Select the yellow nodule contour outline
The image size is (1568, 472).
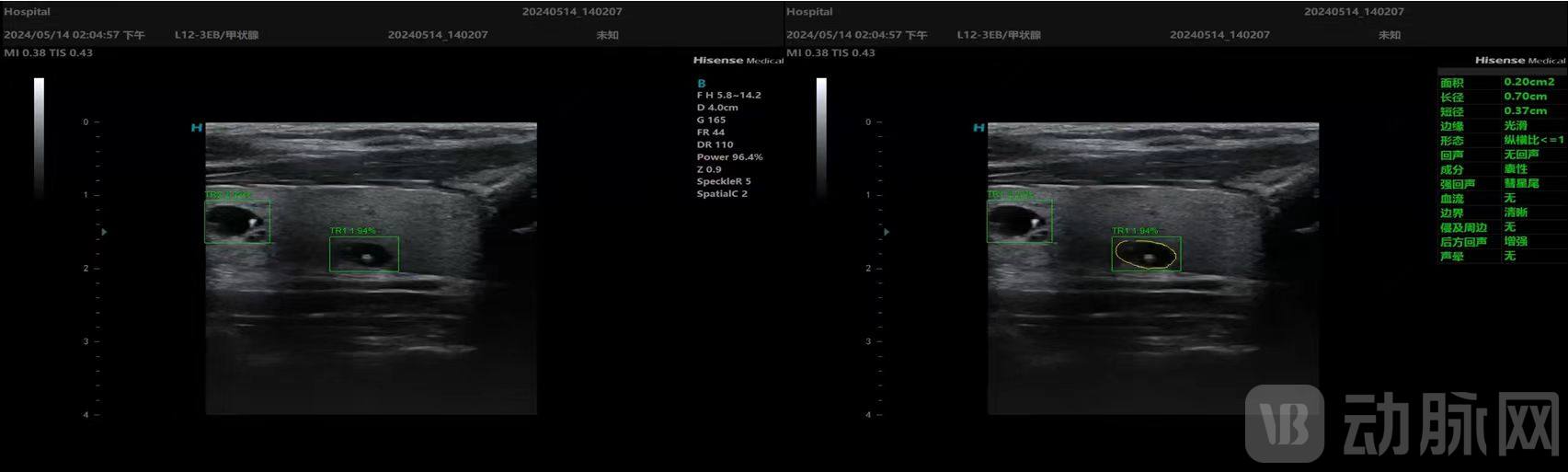1145,253
